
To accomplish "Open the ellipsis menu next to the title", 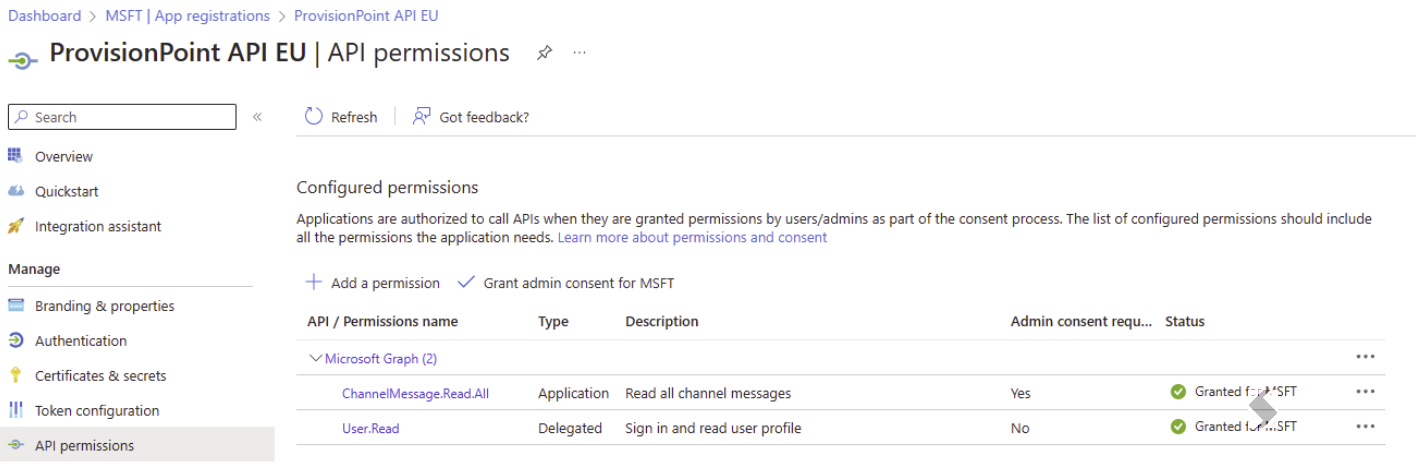I will [x=579, y=53].
